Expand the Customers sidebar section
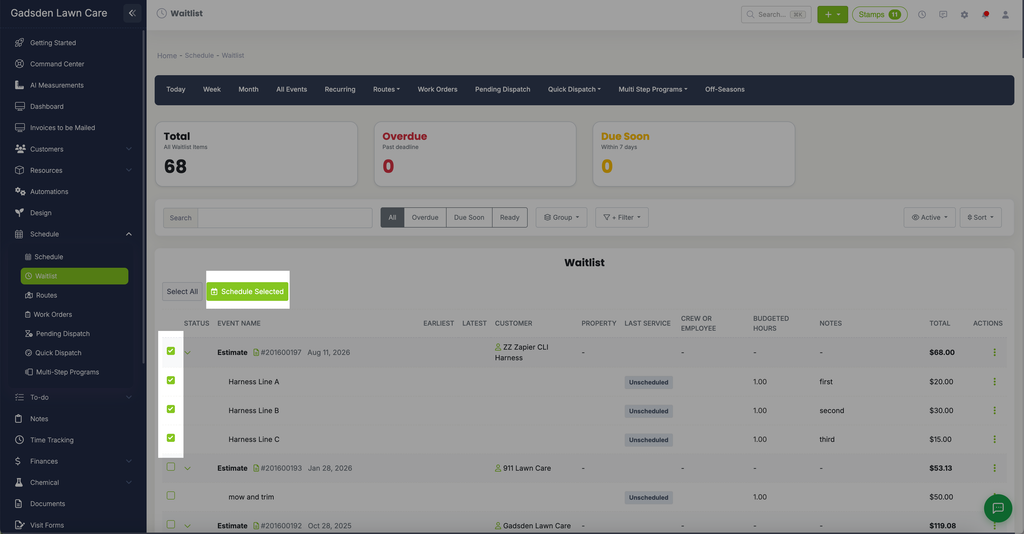The width and height of the screenshot is (1024, 534). pyautogui.click(x=73, y=149)
